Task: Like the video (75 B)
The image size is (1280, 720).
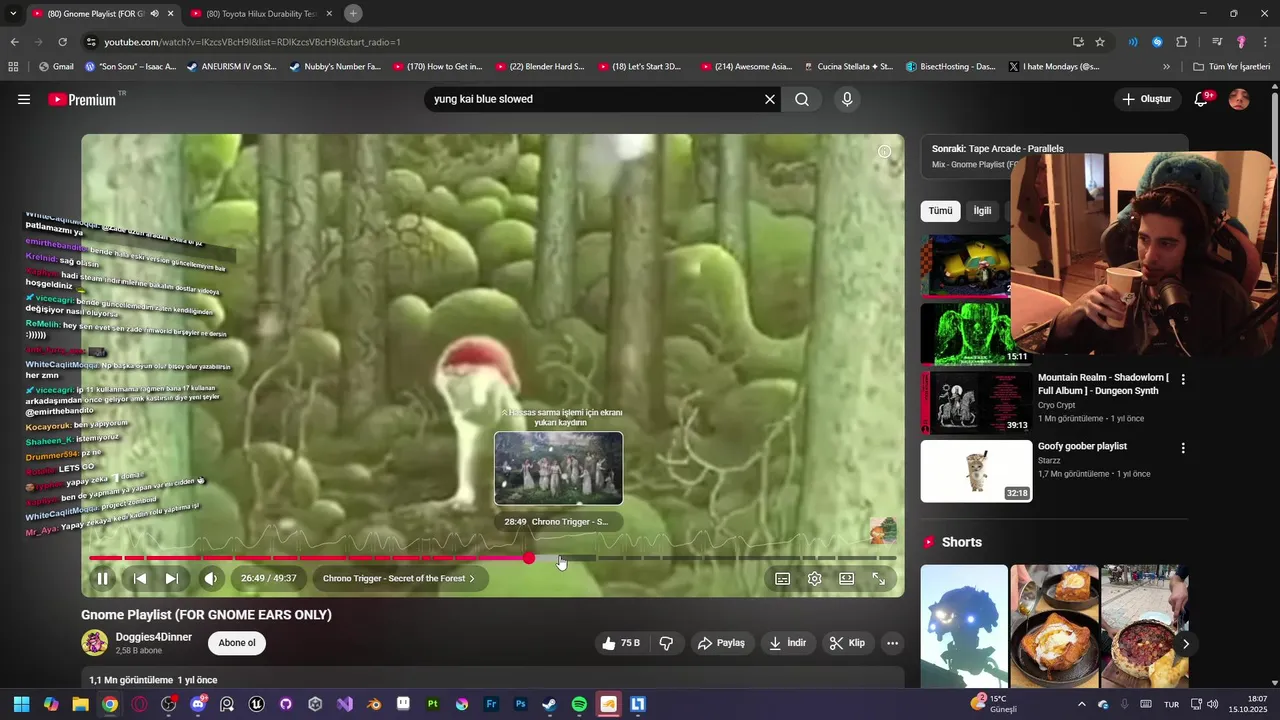Action: (x=621, y=643)
